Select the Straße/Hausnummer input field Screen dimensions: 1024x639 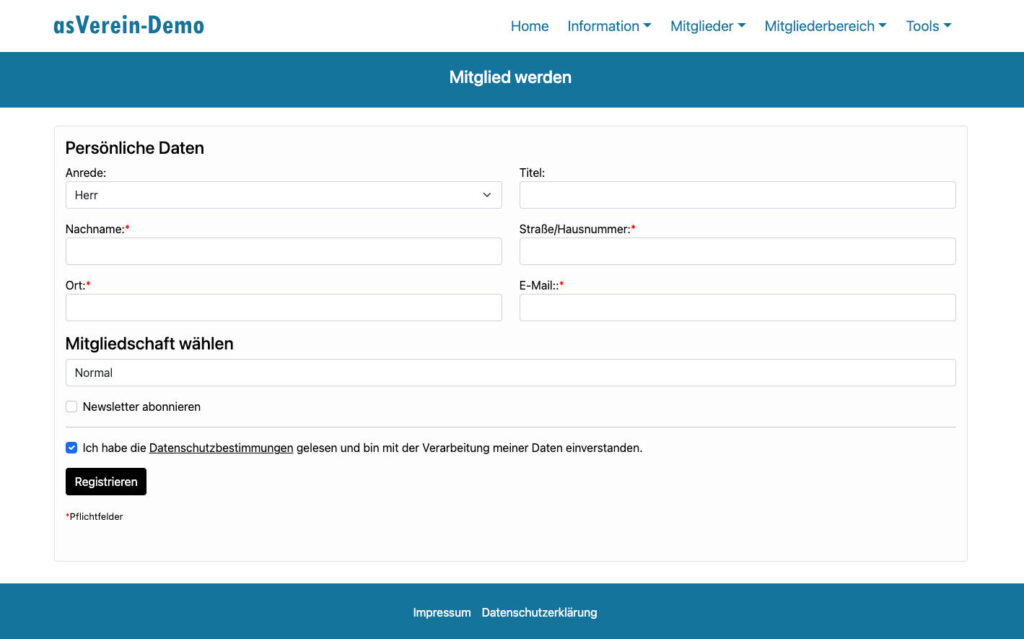(737, 251)
